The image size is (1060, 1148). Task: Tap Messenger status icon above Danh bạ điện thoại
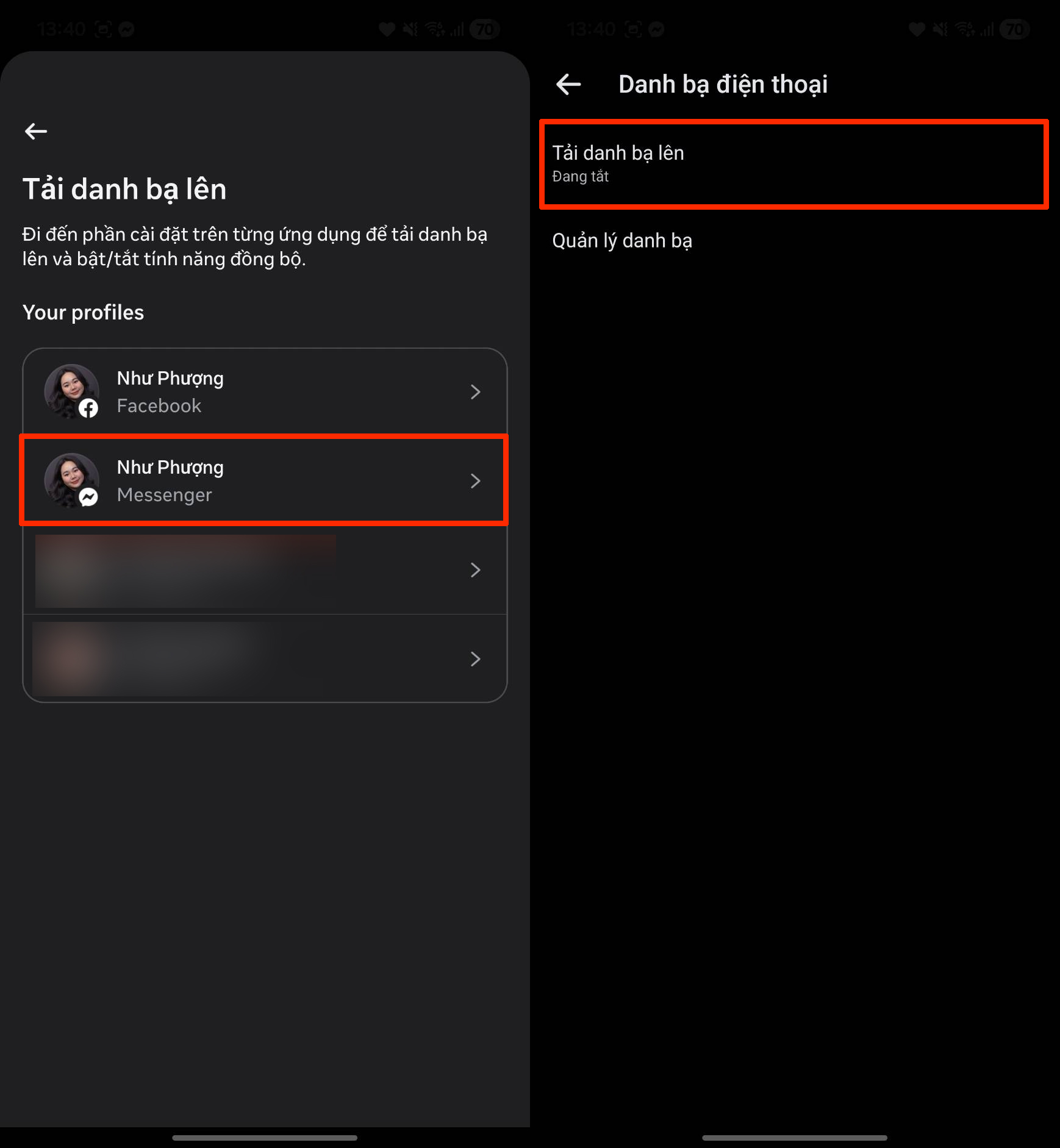point(656,29)
